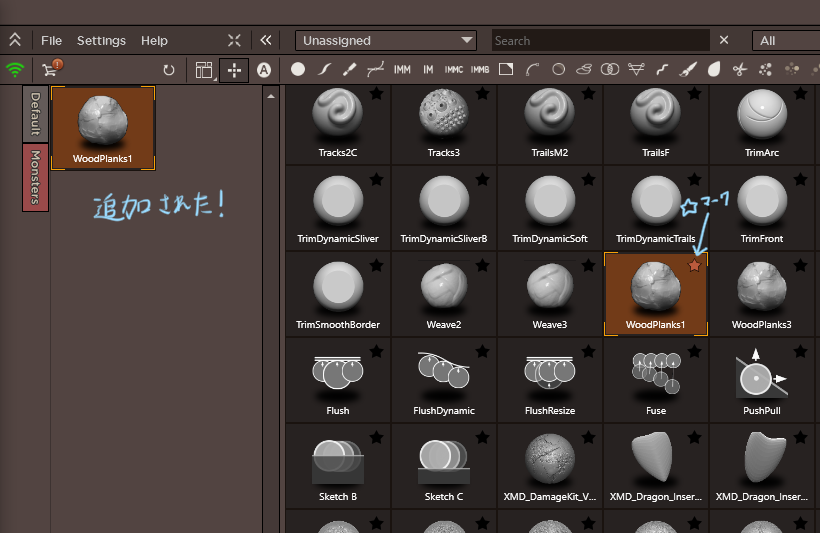The height and width of the screenshot is (533, 820).
Task: Click the zigzag path filter icon
Action: click(662, 69)
